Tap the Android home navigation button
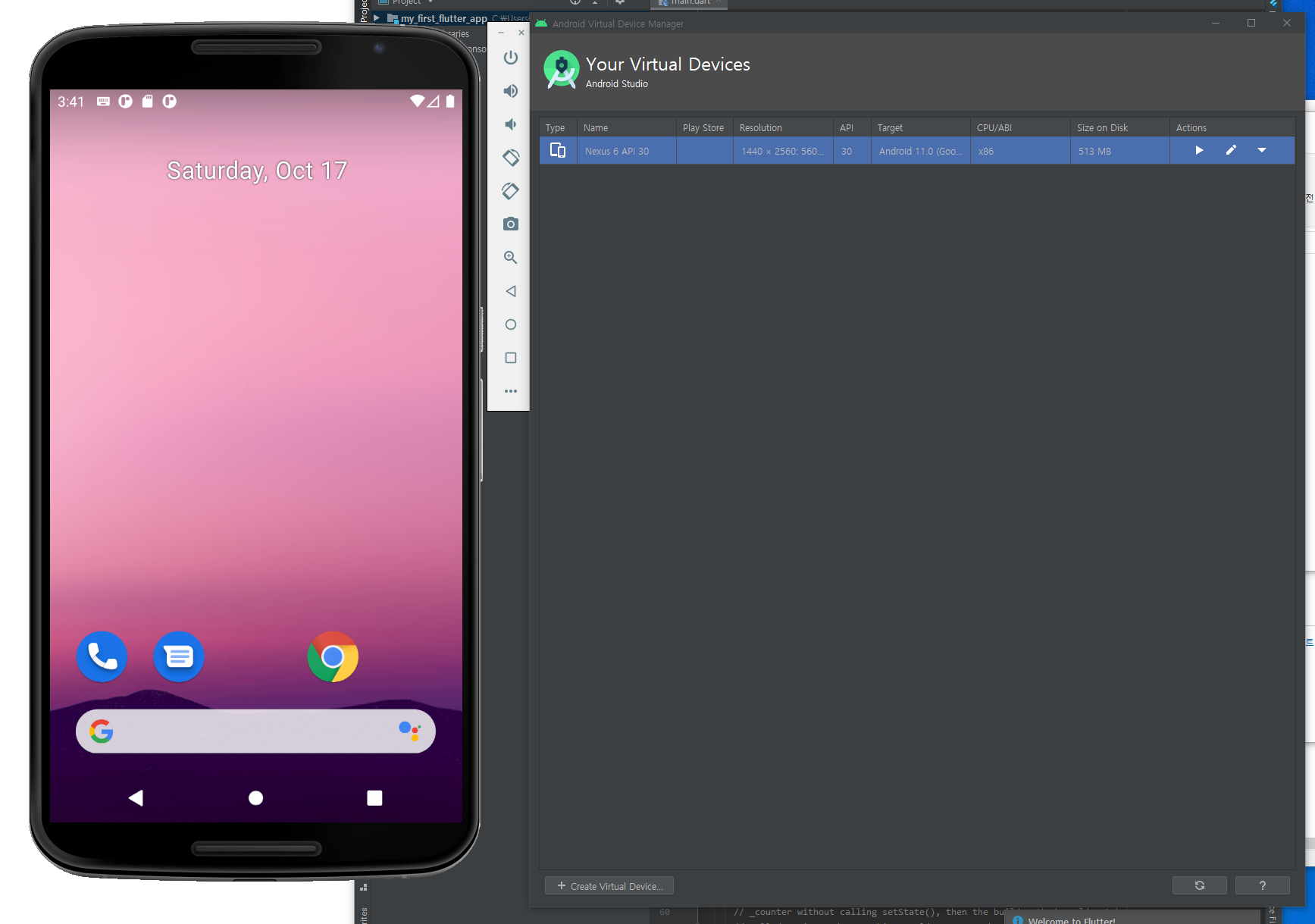The height and width of the screenshot is (924, 1315). point(256,797)
